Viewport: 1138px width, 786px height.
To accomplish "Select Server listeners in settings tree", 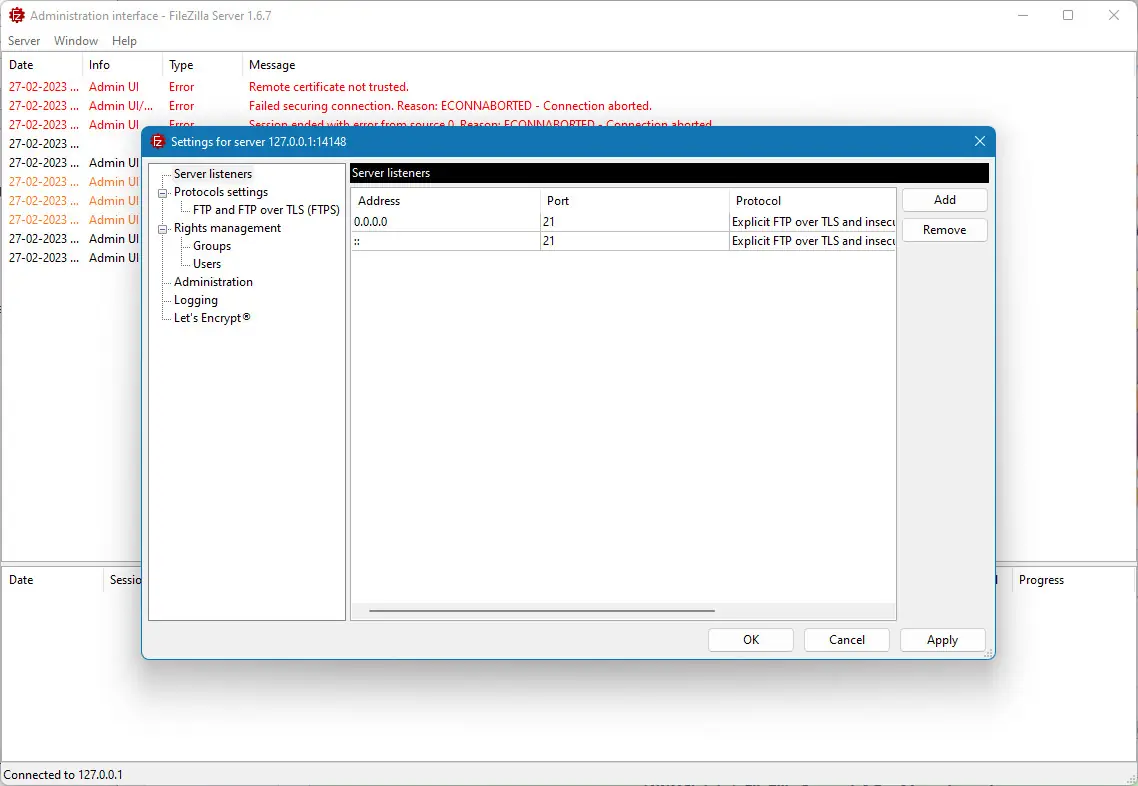I will pos(213,174).
